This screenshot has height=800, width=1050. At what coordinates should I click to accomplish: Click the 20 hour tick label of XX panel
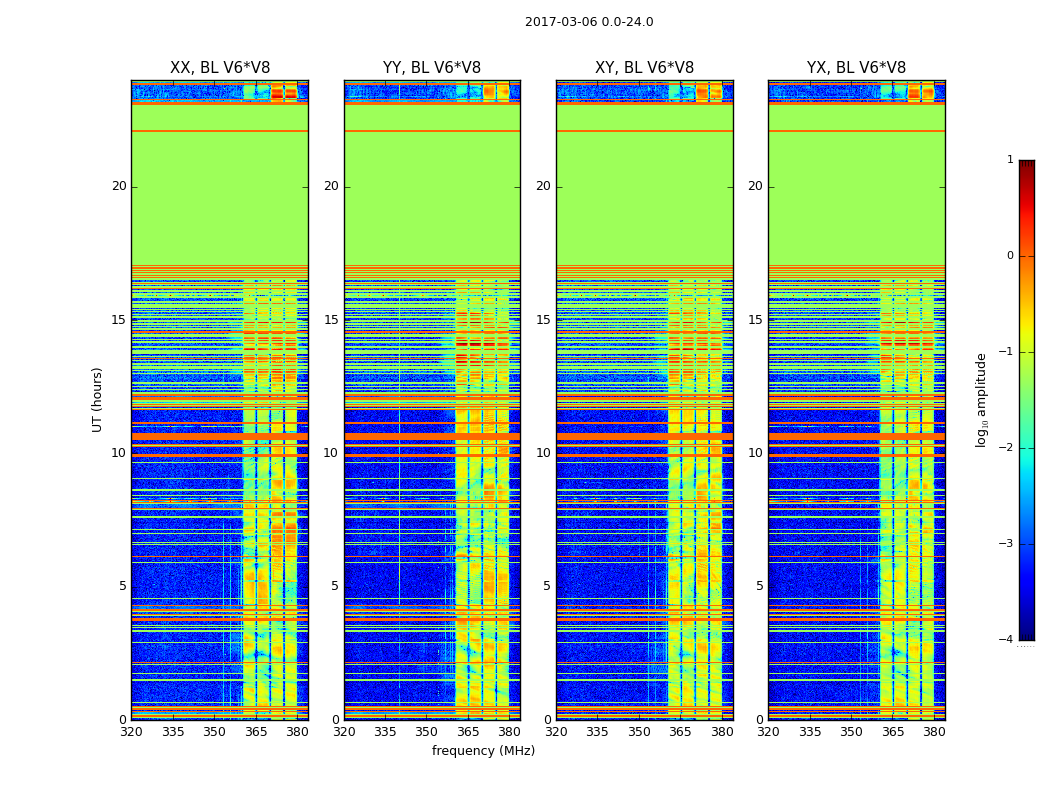pyautogui.click(x=119, y=186)
